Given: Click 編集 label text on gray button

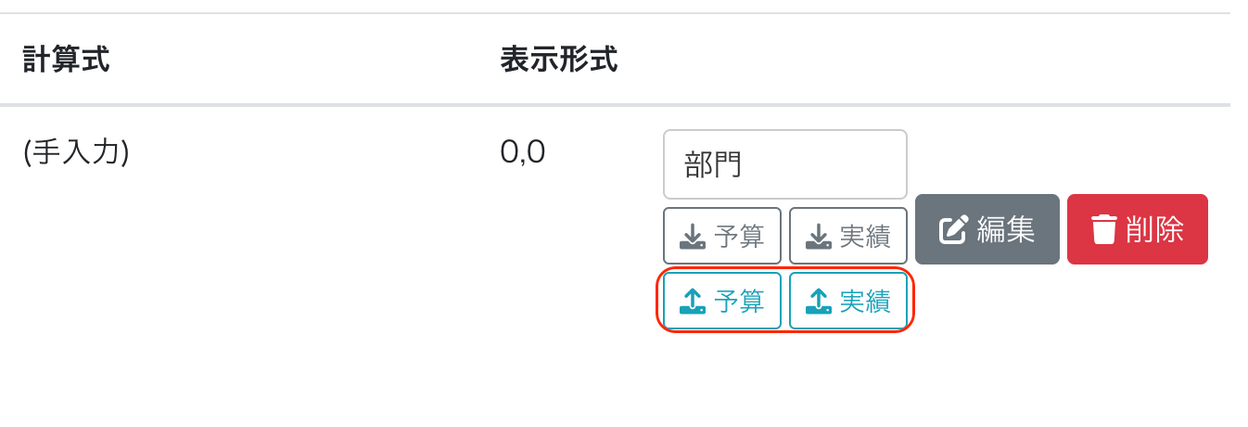Looking at the screenshot, I should pos(1005,230).
